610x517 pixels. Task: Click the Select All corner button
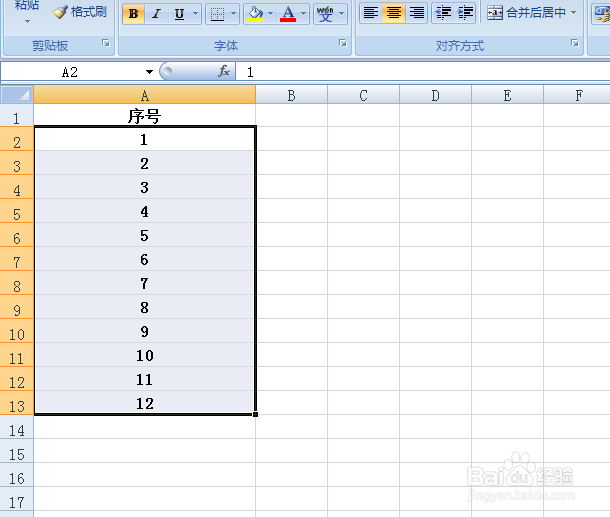pyautogui.click(x=17, y=95)
